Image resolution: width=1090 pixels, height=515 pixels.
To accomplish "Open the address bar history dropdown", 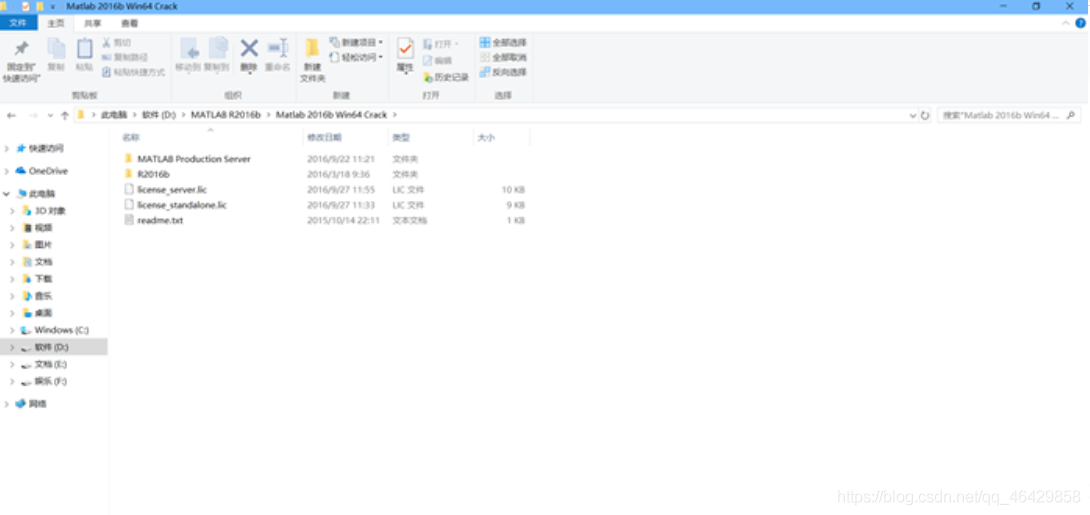I will pos(913,115).
